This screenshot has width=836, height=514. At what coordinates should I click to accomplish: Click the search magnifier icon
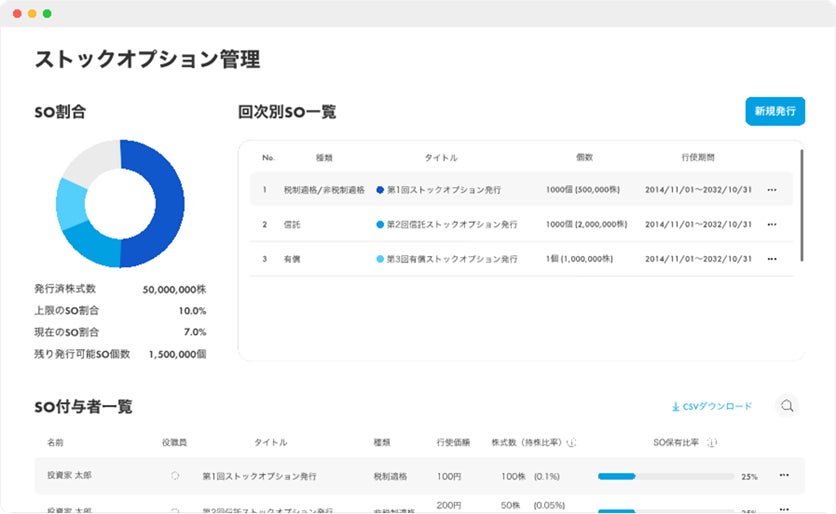[788, 406]
